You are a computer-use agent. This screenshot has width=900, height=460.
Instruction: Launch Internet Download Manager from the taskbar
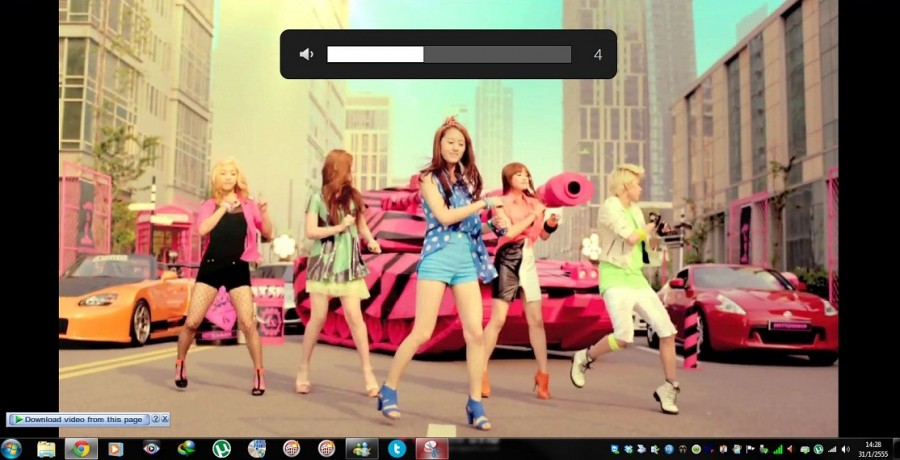coord(186,449)
